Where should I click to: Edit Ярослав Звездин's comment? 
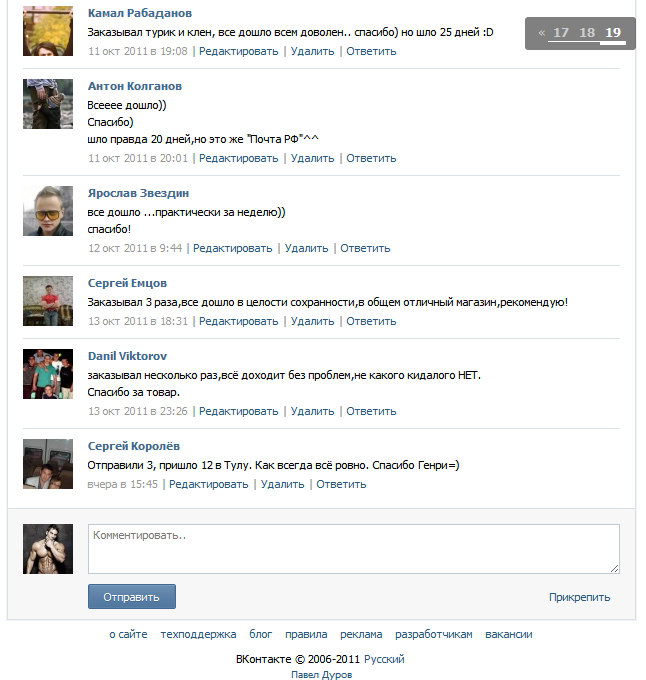tap(232, 248)
